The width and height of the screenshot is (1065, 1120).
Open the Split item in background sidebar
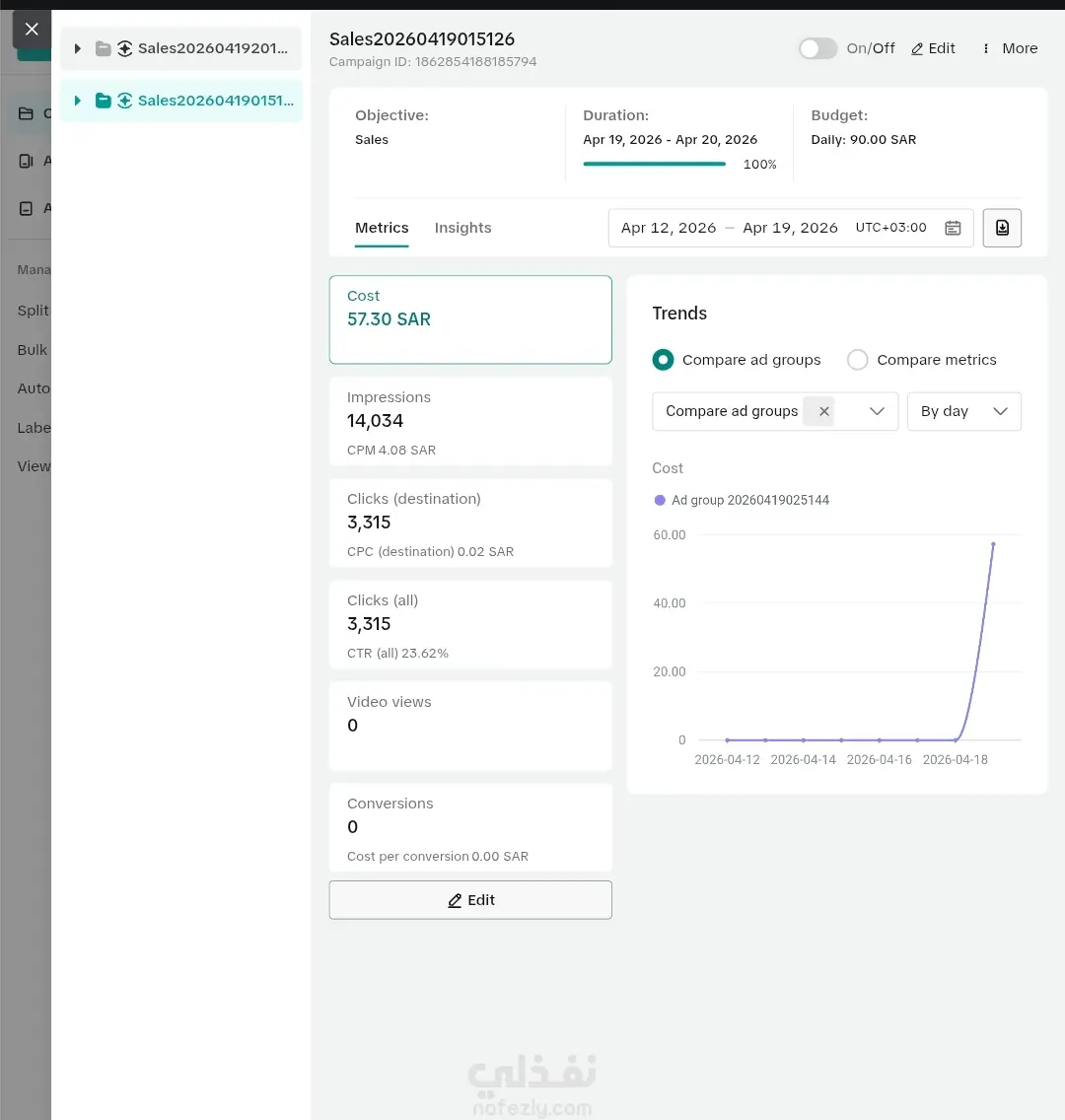(34, 311)
